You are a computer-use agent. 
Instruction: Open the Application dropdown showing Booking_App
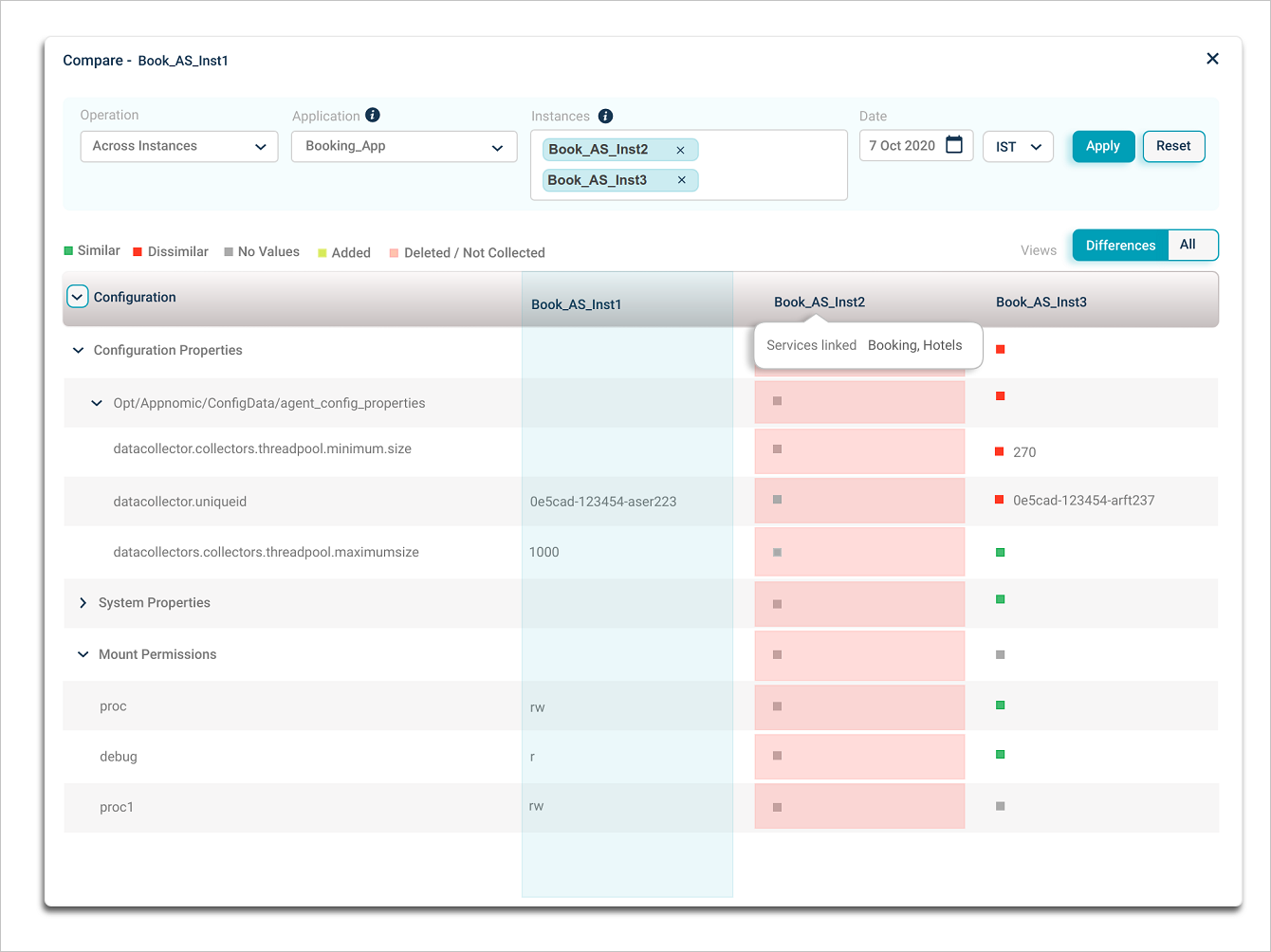coord(404,147)
